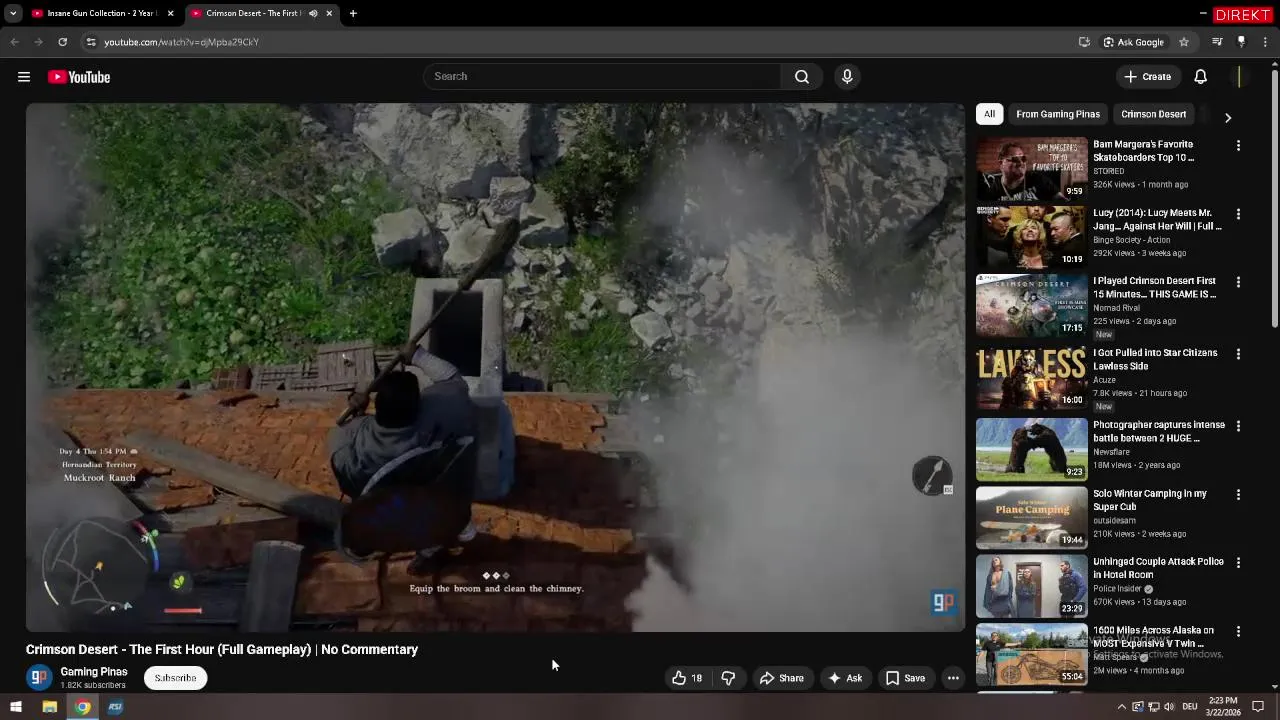The width and height of the screenshot is (1280, 720).
Task: Open Unhinged Couple Attack Police thumbnail
Action: [x=1031, y=586]
